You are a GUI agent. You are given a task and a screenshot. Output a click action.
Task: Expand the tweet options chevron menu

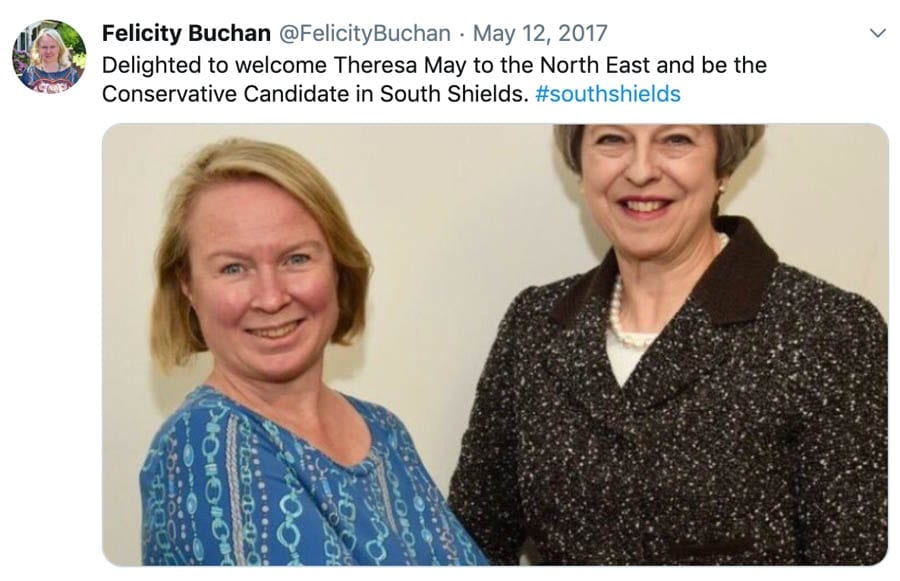pyautogui.click(x=877, y=33)
